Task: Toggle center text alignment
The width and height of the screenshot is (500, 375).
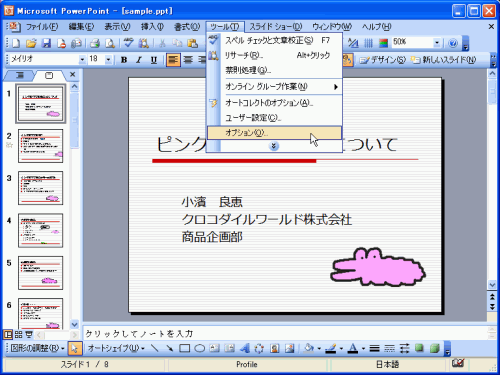Action: click(x=188, y=60)
